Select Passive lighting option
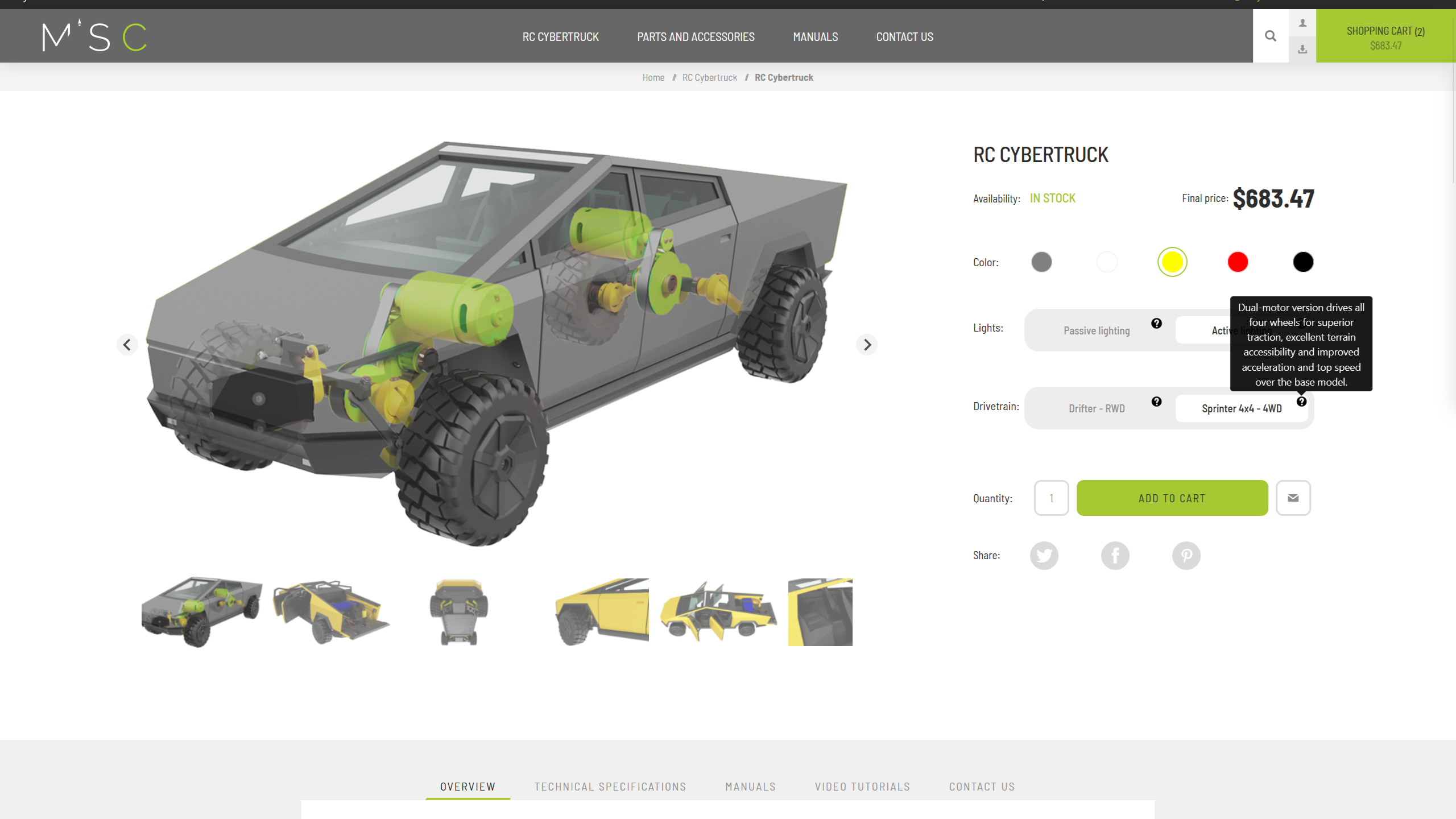The height and width of the screenshot is (819, 1456). [1097, 330]
